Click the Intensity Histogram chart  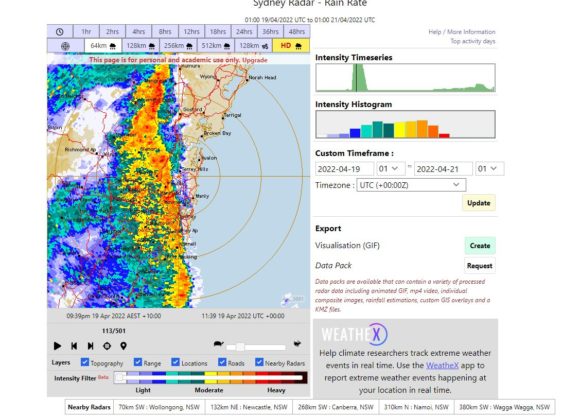coord(405,124)
